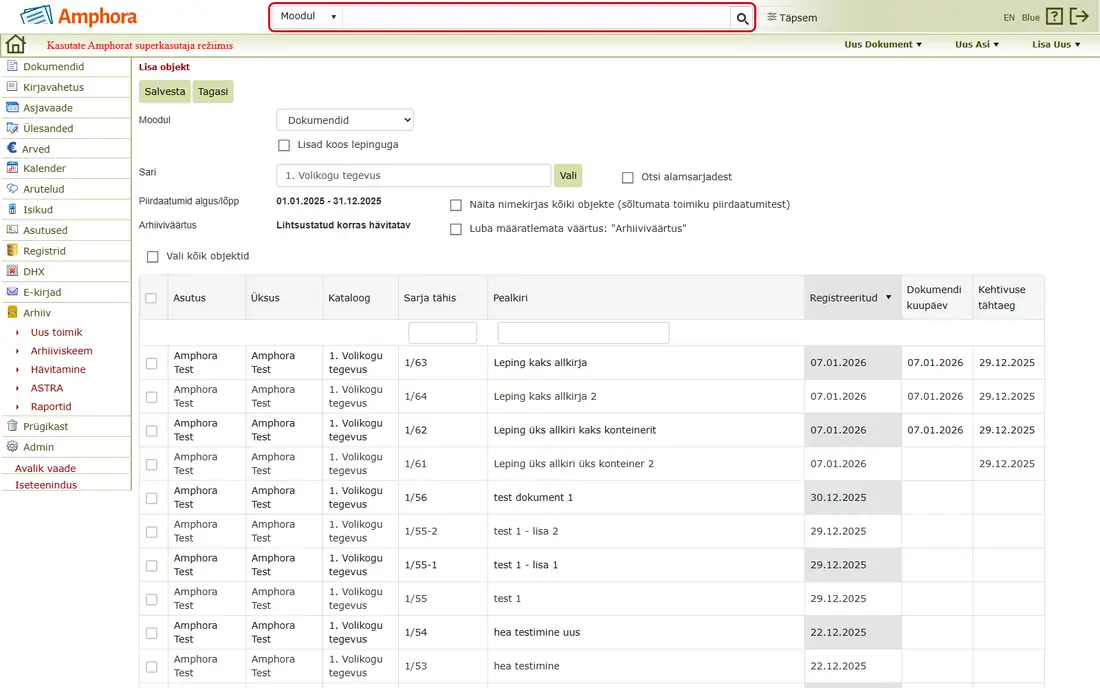
Task: Click the Isikud sidebar icon
Action: point(12,209)
